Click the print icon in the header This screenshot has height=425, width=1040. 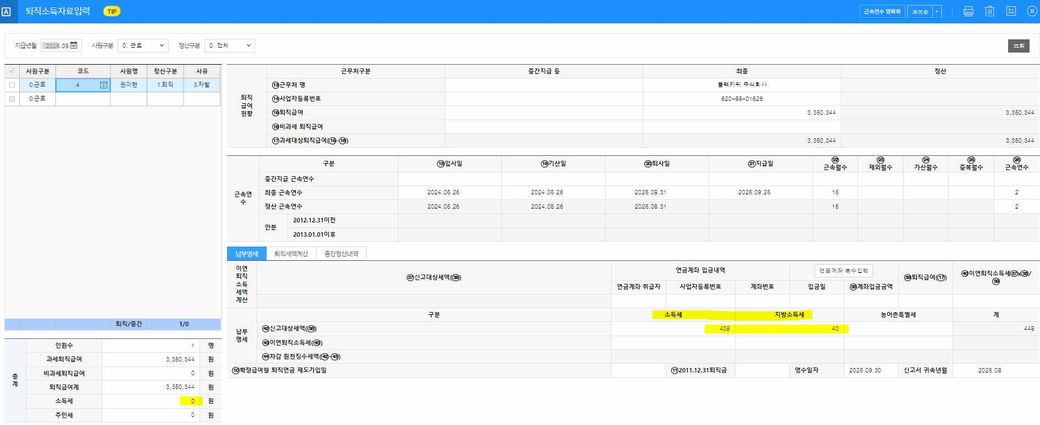click(968, 11)
